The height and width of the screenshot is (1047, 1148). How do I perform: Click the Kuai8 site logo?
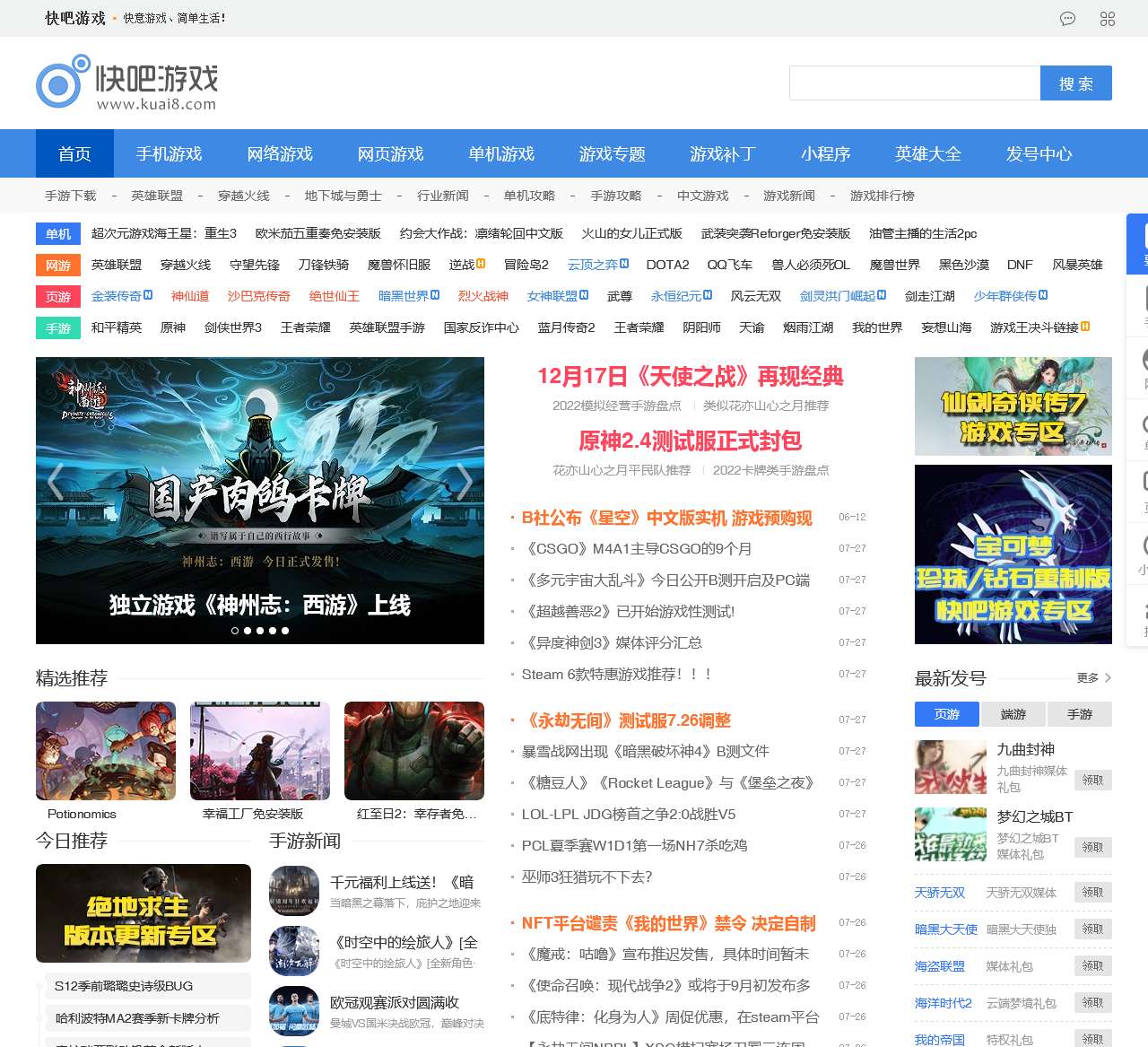[x=126, y=83]
